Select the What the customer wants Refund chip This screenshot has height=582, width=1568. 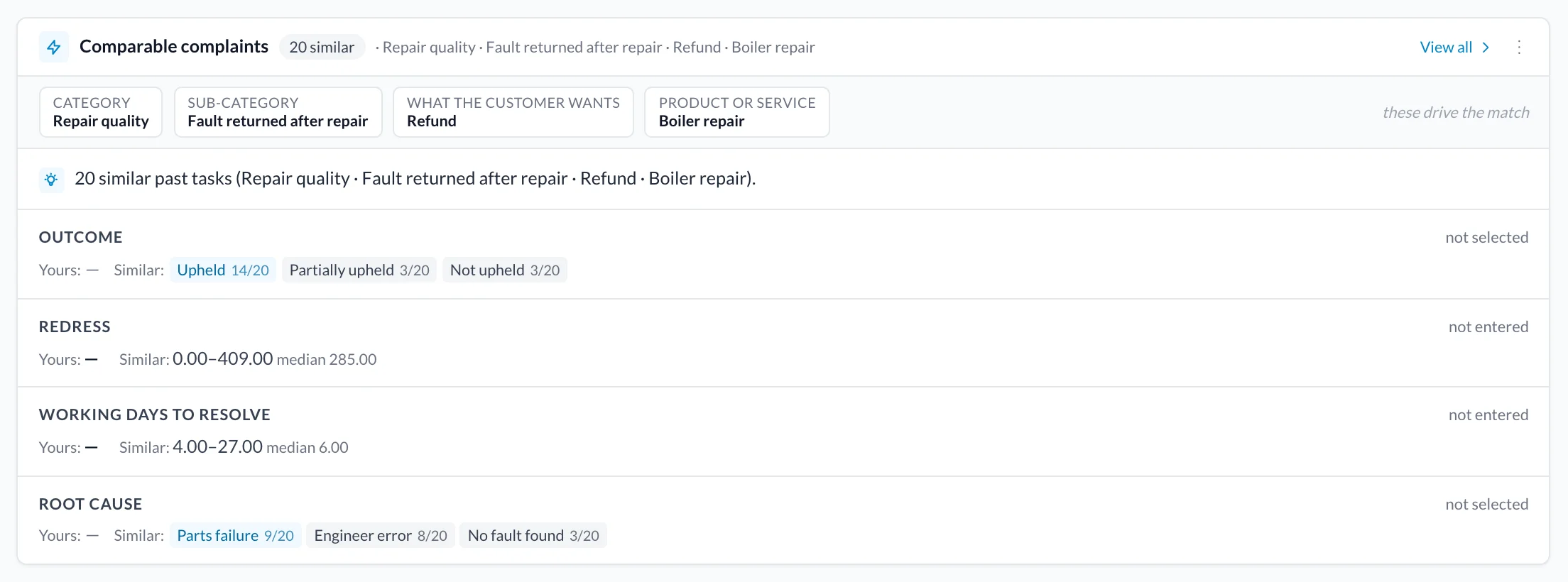(513, 112)
